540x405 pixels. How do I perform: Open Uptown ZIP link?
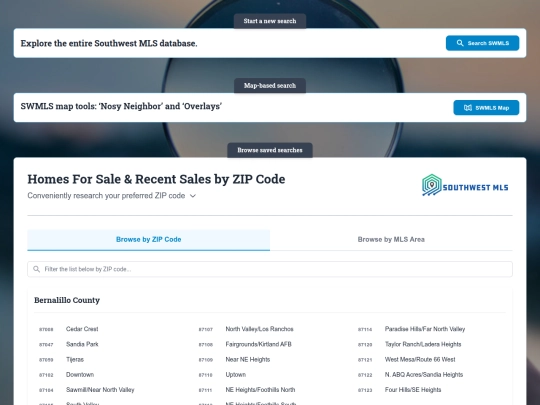pyautogui.click(x=236, y=374)
